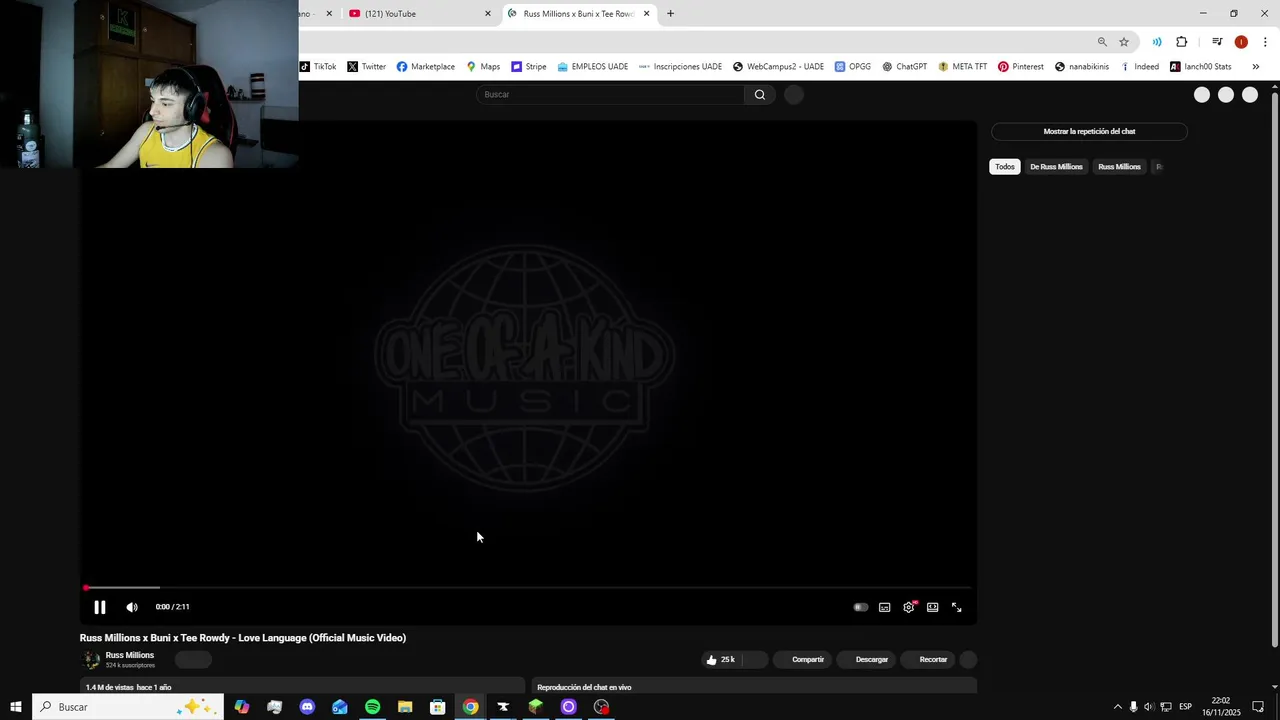Open the Indeed bookmark
This screenshot has height=720, width=1280.
pyautogui.click(x=1140, y=67)
